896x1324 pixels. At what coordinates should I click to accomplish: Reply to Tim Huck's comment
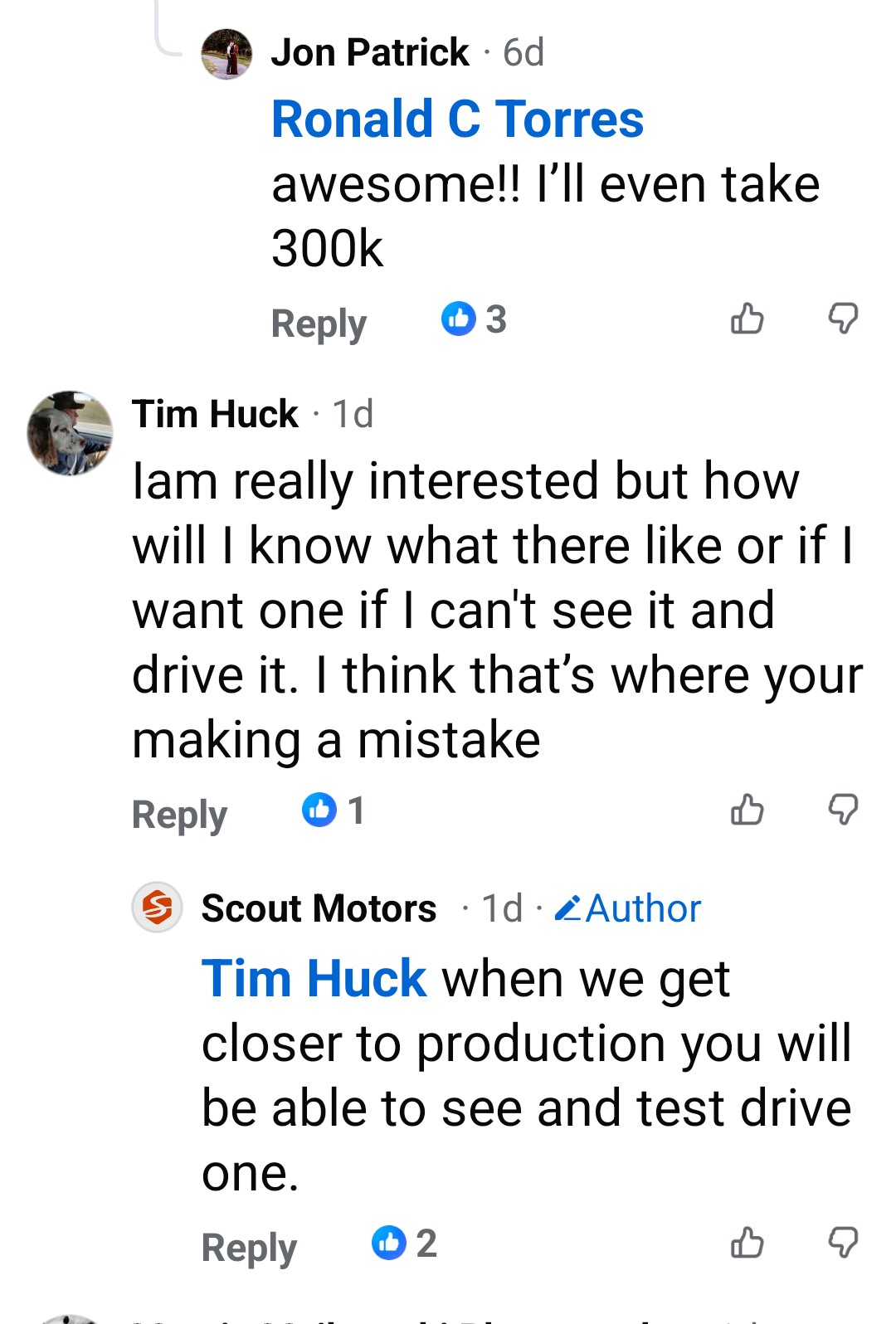point(179,815)
